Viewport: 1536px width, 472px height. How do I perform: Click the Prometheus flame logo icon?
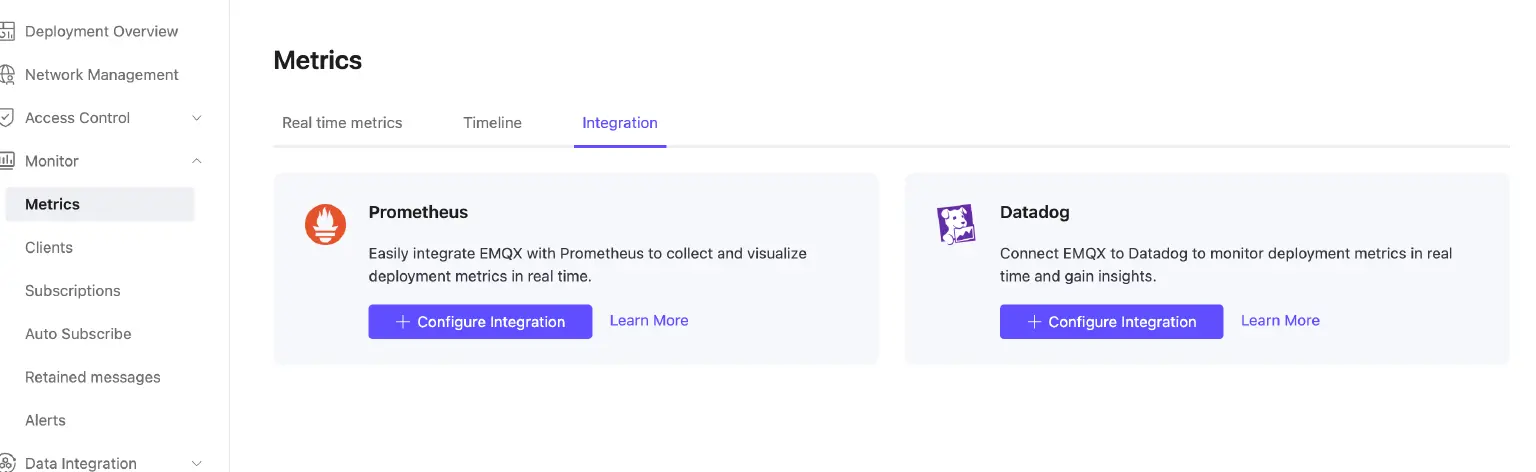tap(325, 224)
